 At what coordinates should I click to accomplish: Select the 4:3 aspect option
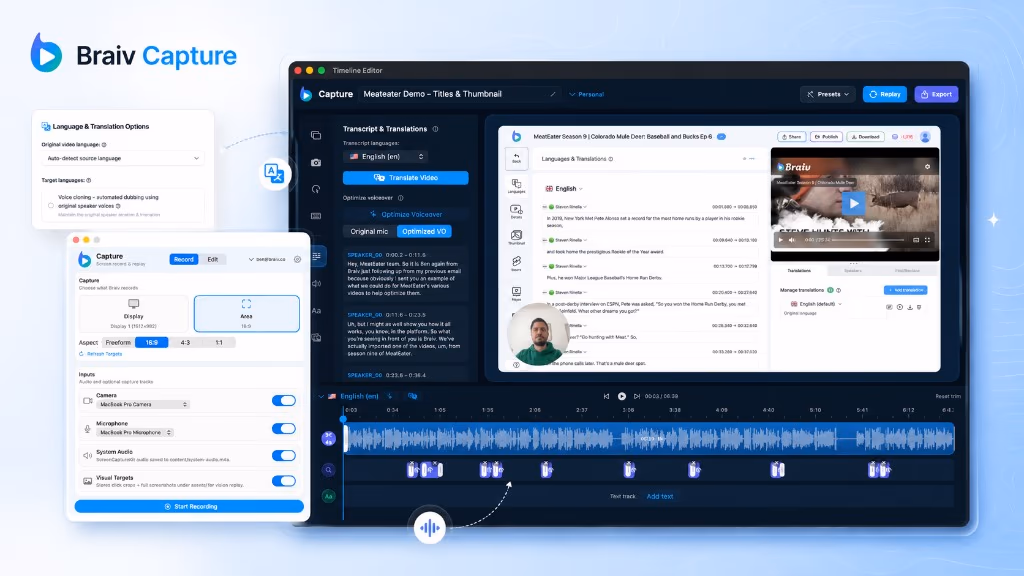[x=185, y=342]
